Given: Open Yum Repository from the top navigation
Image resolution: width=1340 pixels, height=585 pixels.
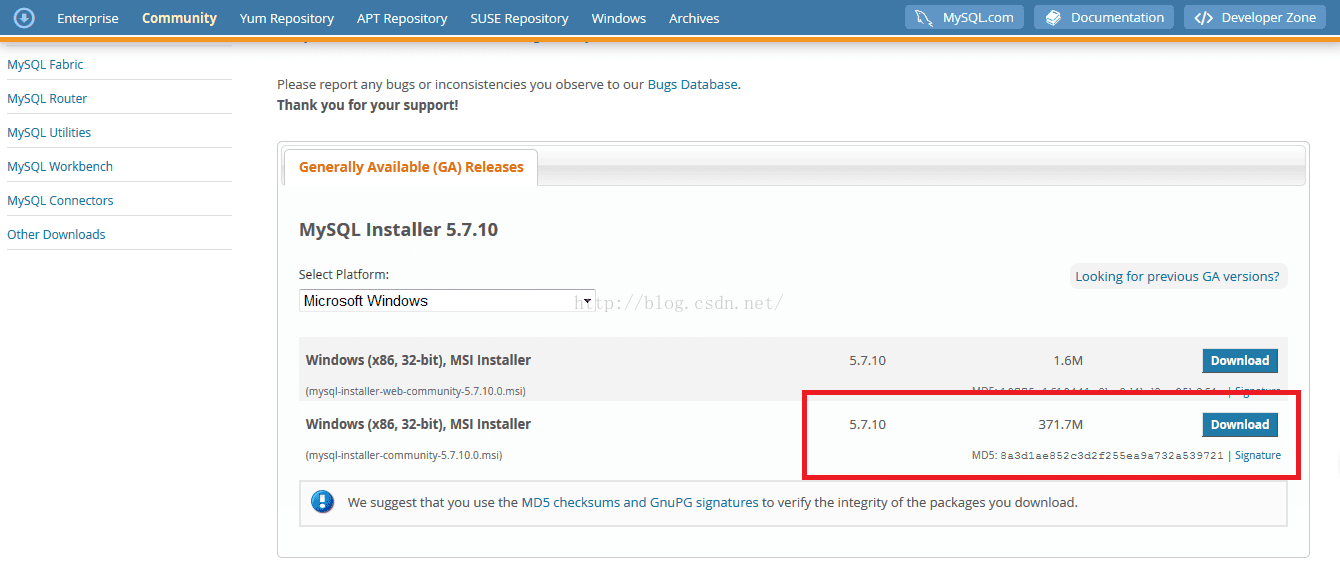Looking at the screenshot, I should click(x=287, y=17).
